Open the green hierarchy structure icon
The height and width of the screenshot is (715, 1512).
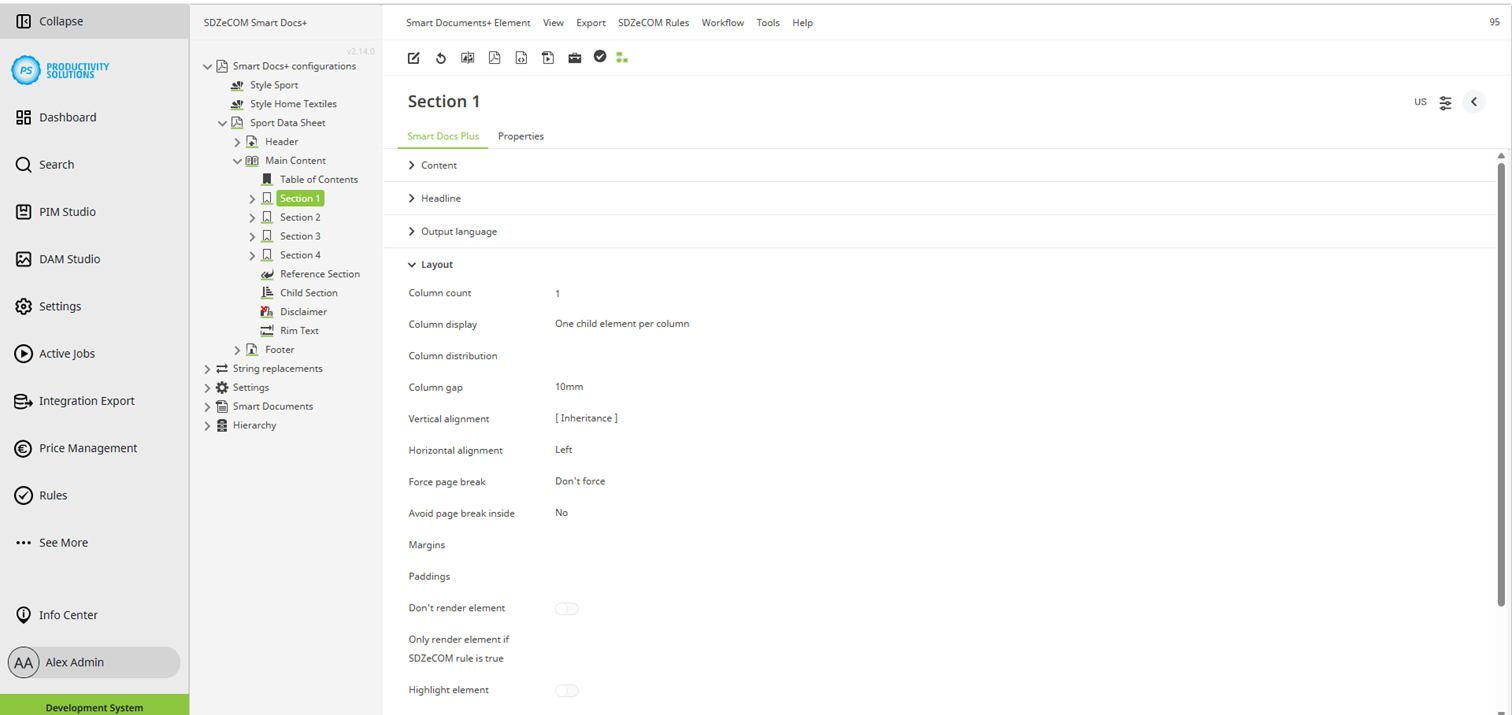click(622, 57)
